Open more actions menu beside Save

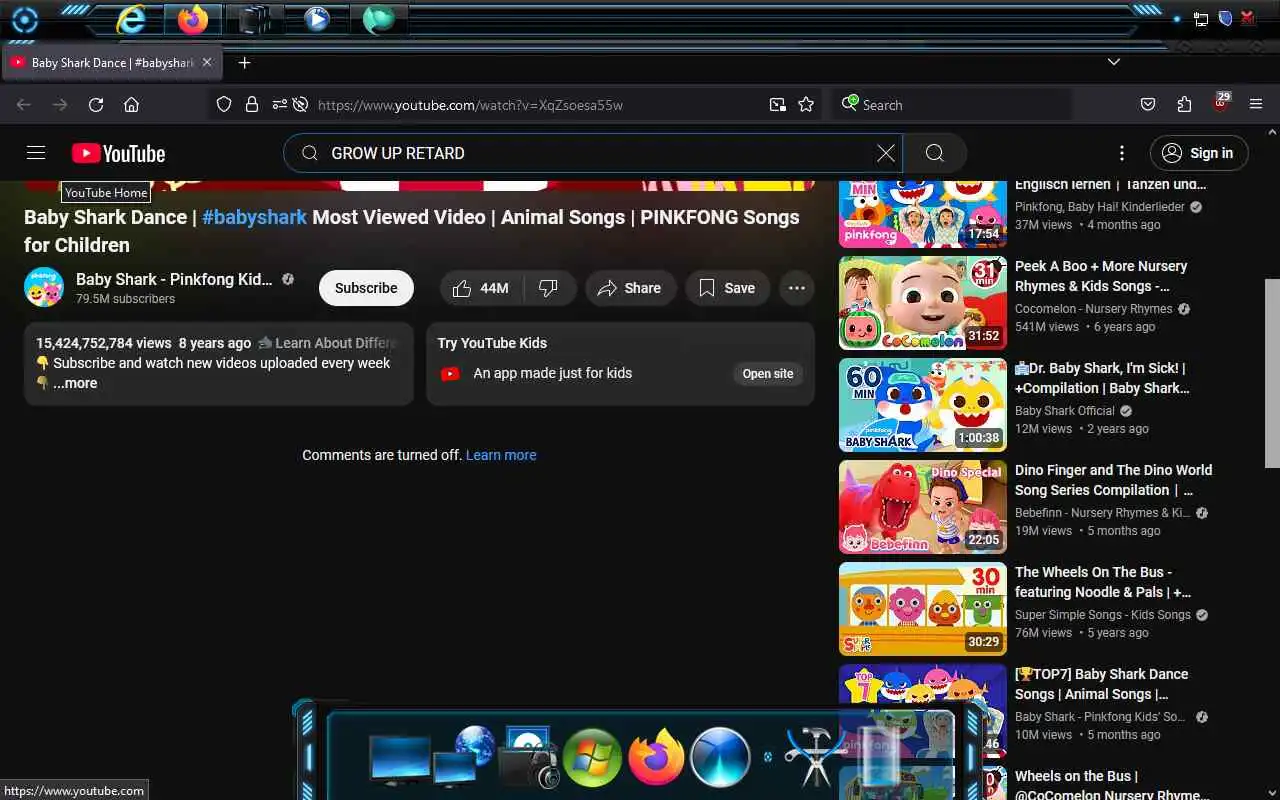click(x=797, y=288)
